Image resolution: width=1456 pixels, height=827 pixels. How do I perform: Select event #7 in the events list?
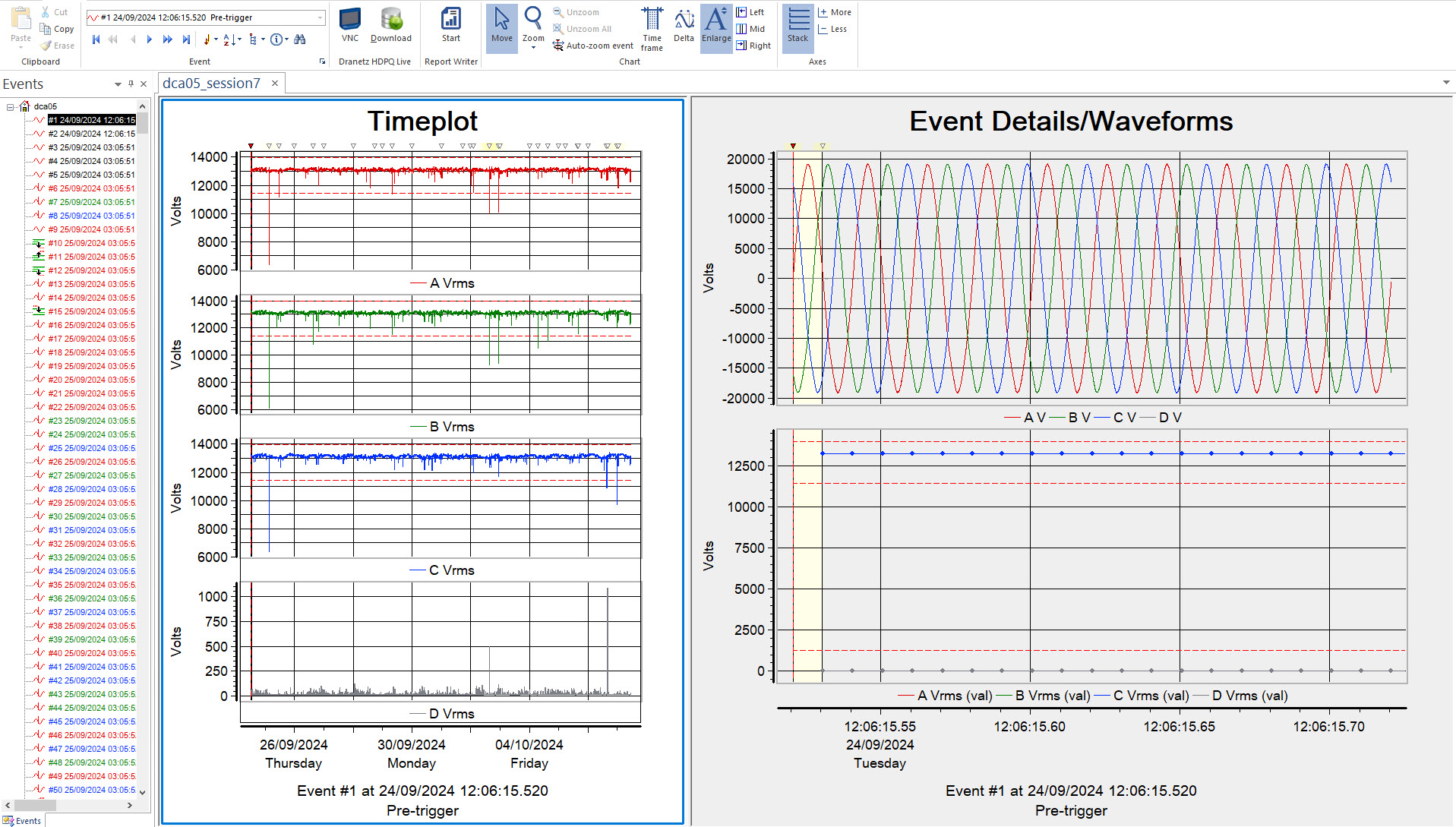click(x=91, y=202)
